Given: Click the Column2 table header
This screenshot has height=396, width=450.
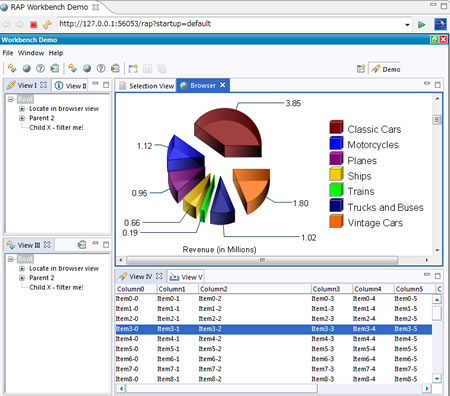Looking at the screenshot, I should click(x=255, y=289).
